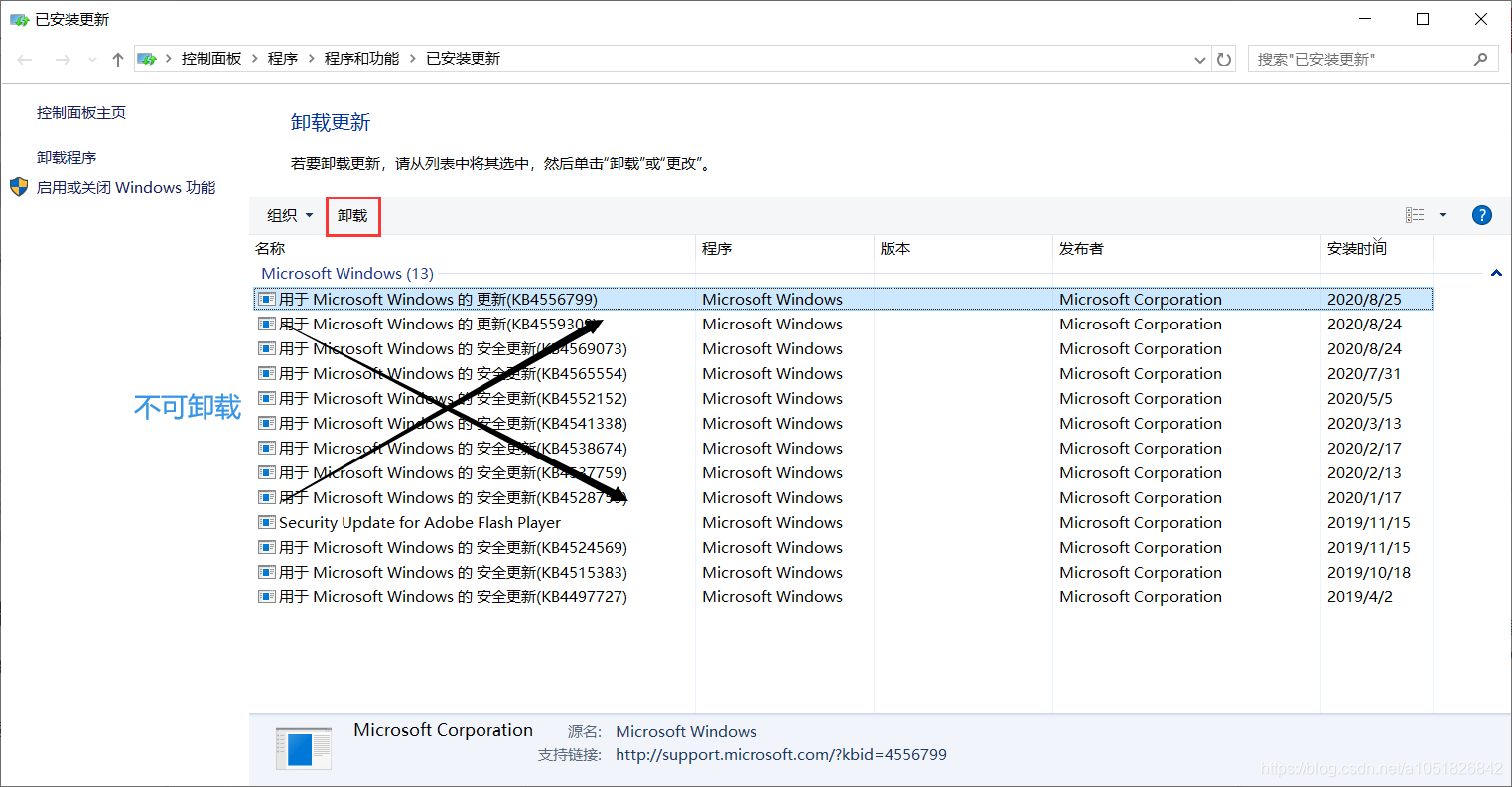Maximize the 已安装更新 window

coord(1423,19)
